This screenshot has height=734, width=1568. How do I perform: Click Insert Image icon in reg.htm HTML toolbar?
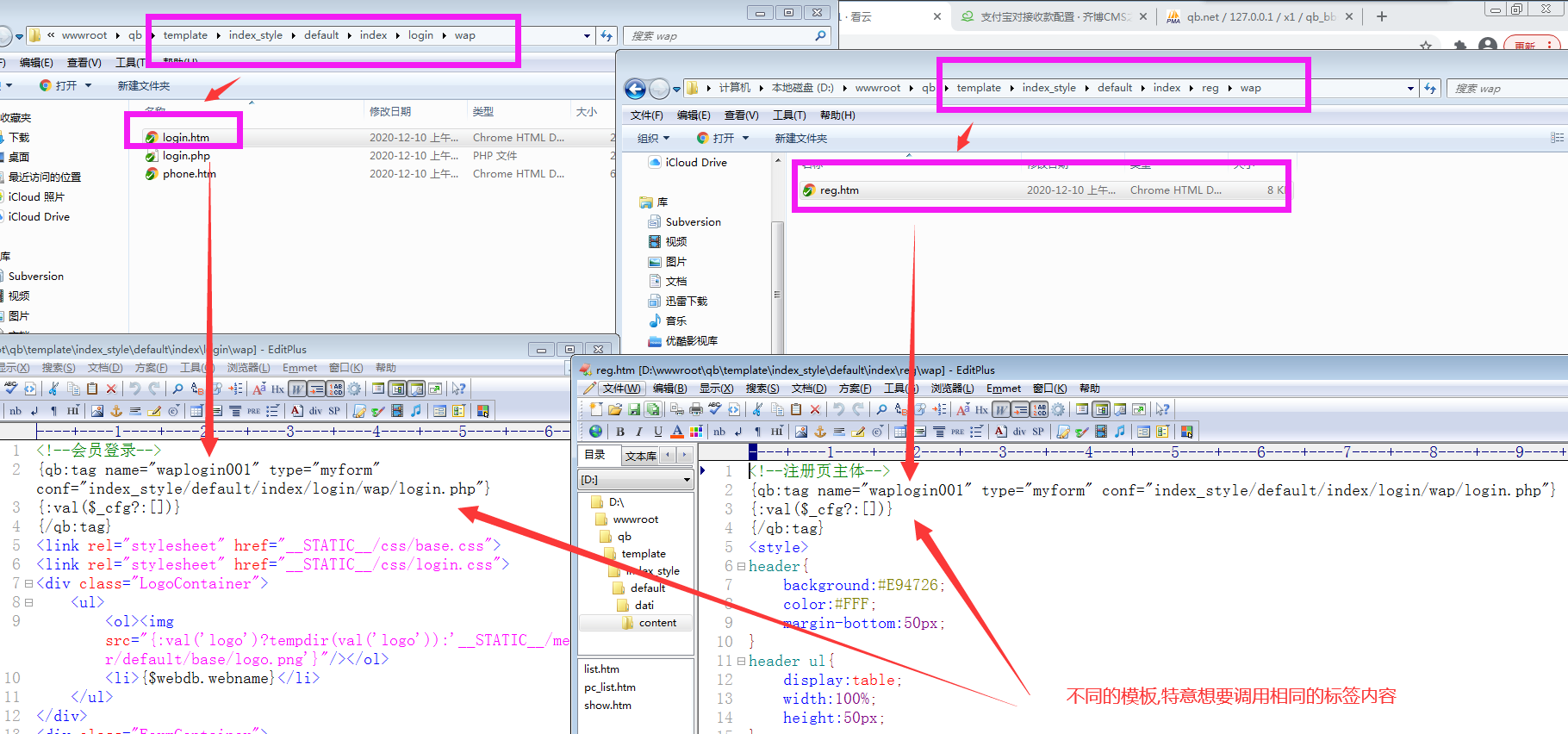pos(801,432)
